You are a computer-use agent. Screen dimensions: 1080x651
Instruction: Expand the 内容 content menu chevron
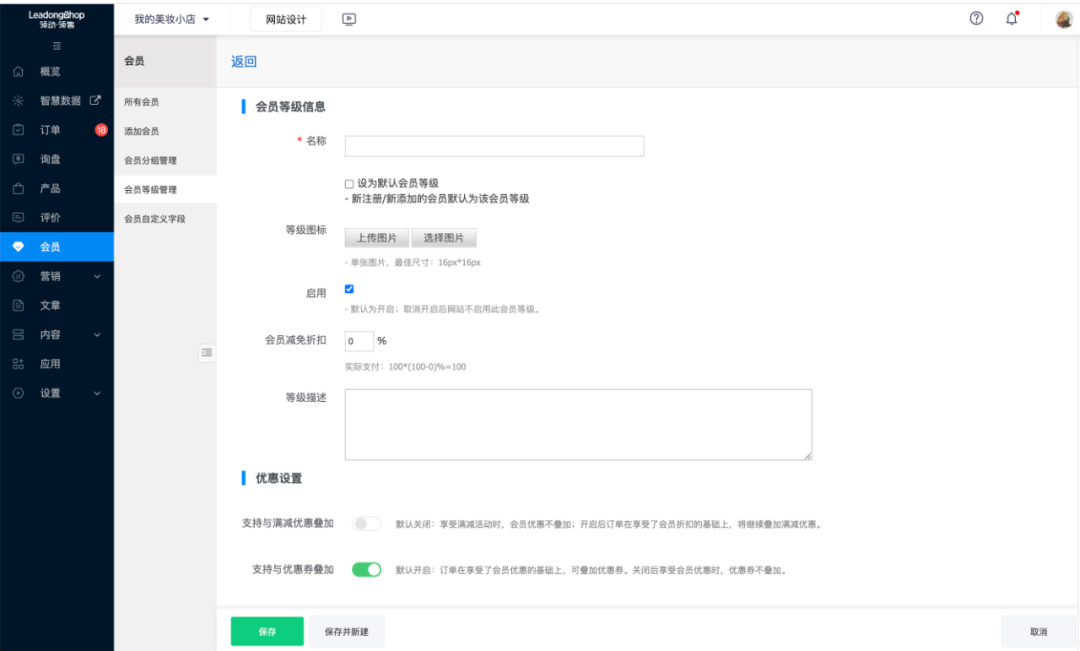point(96,334)
